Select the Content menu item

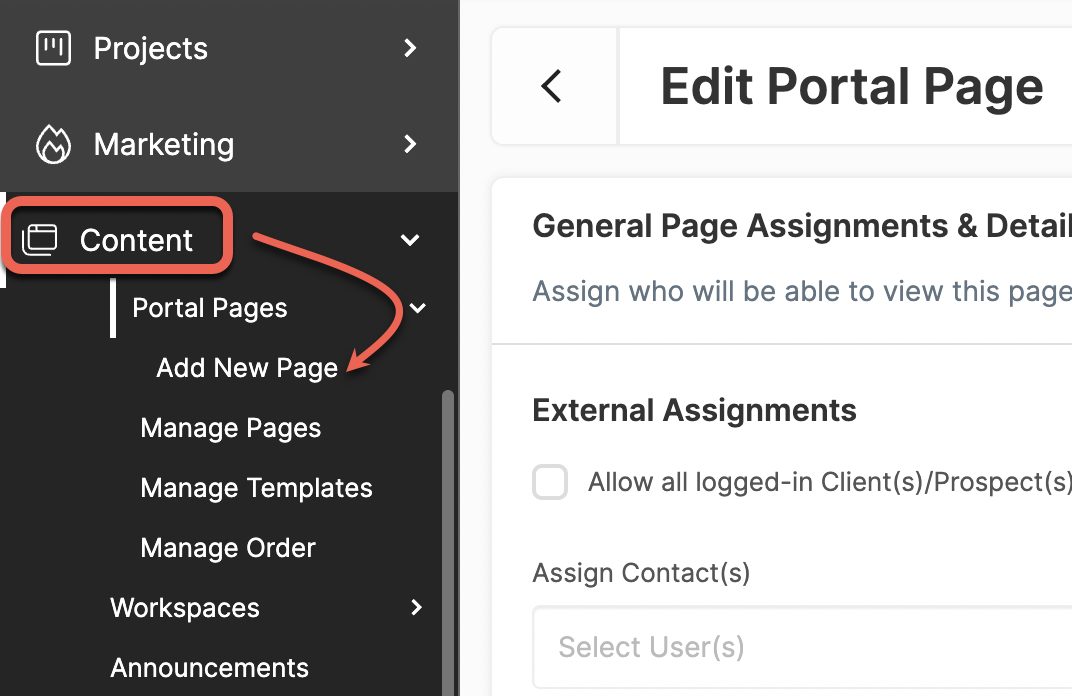[x=136, y=240]
